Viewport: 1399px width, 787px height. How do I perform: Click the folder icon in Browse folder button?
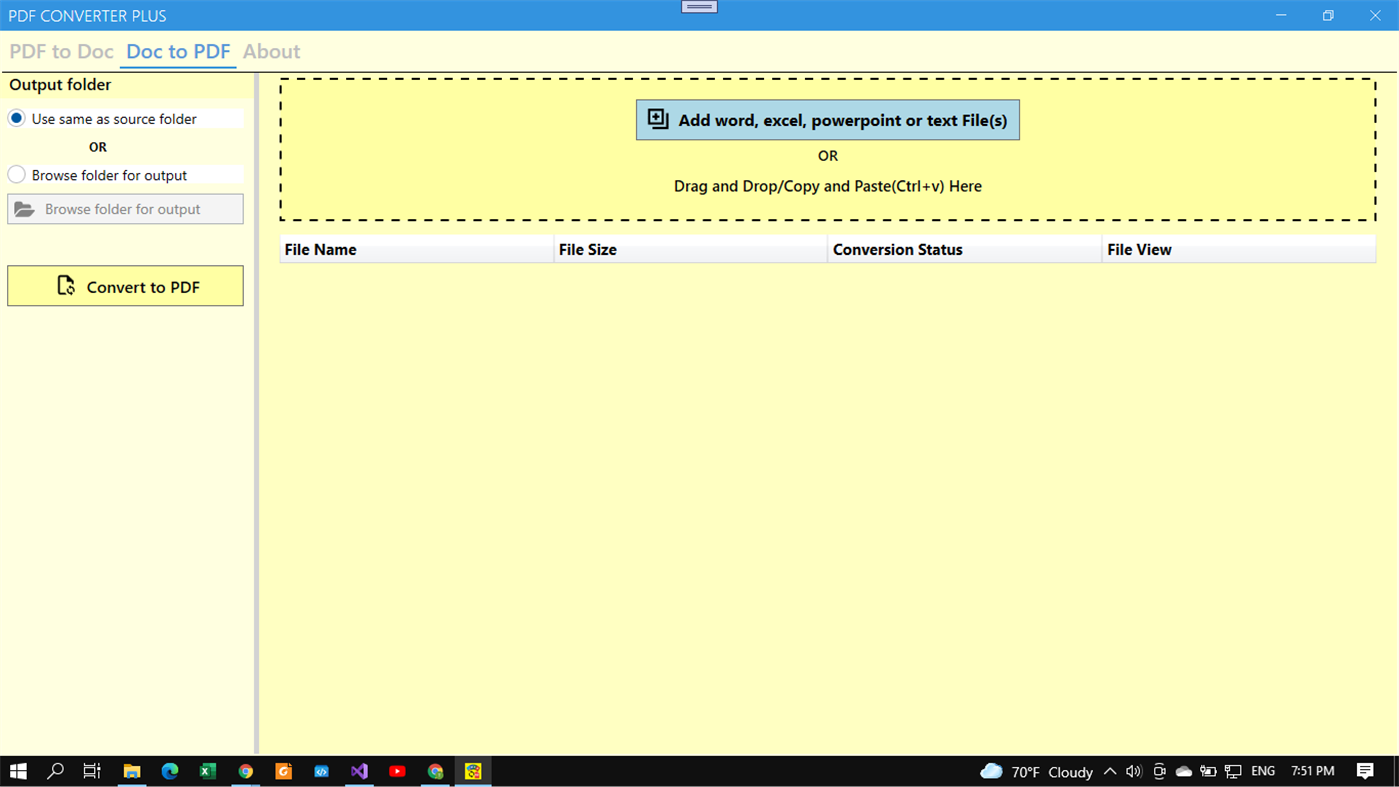point(24,208)
